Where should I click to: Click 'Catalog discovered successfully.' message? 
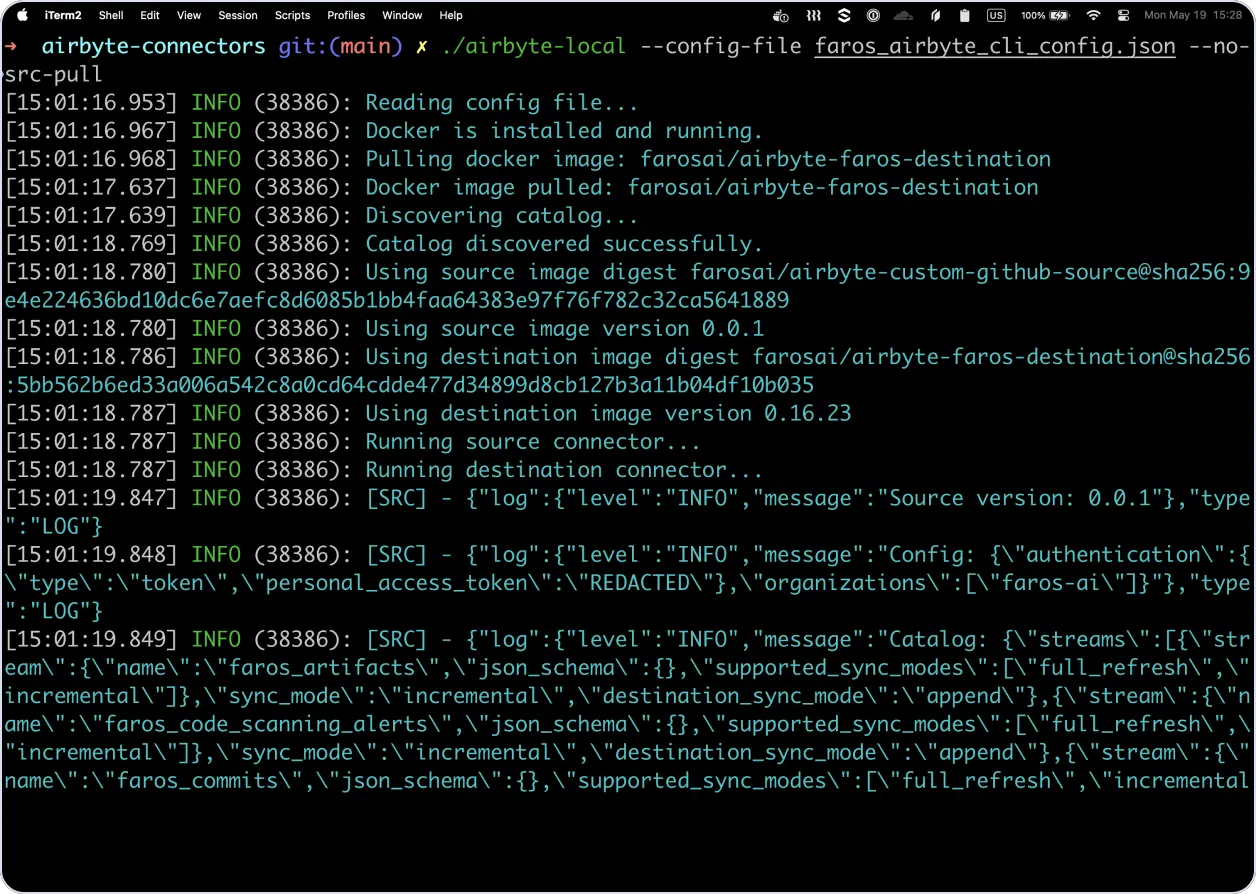point(564,244)
